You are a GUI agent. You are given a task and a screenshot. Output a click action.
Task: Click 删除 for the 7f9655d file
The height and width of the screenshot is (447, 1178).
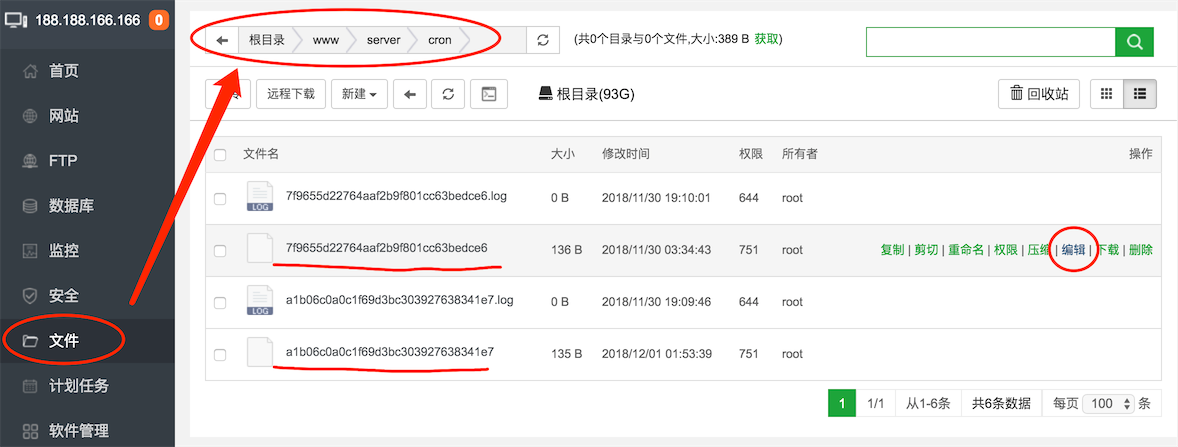point(1140,250)
